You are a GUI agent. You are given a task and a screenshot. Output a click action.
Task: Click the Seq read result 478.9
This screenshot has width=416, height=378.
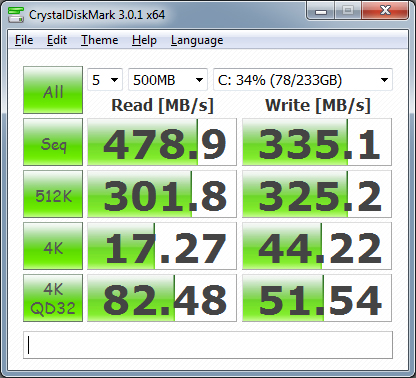162,142
